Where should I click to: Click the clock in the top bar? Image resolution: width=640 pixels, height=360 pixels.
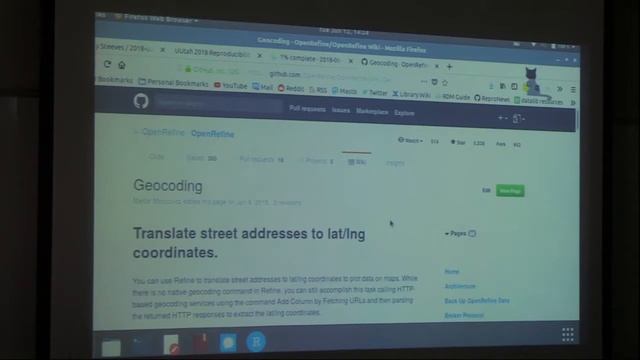[x=344, y=31]
